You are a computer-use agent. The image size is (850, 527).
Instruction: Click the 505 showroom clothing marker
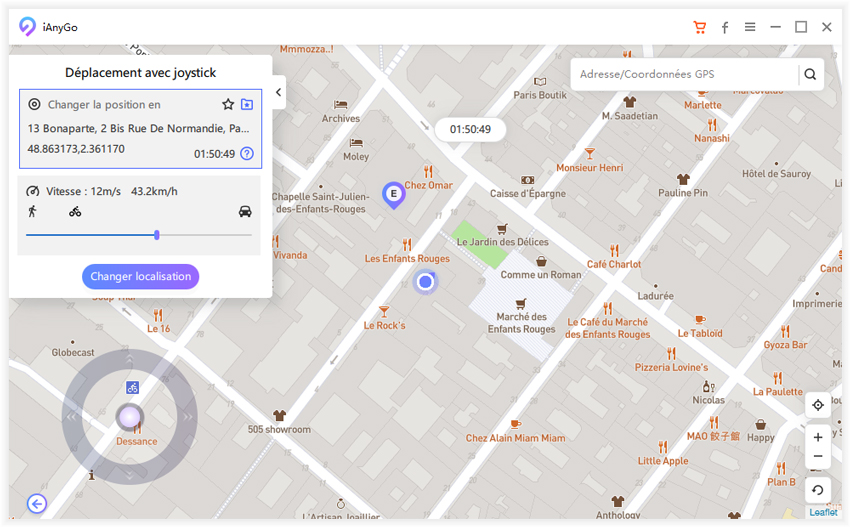click(x=279, y=416)
